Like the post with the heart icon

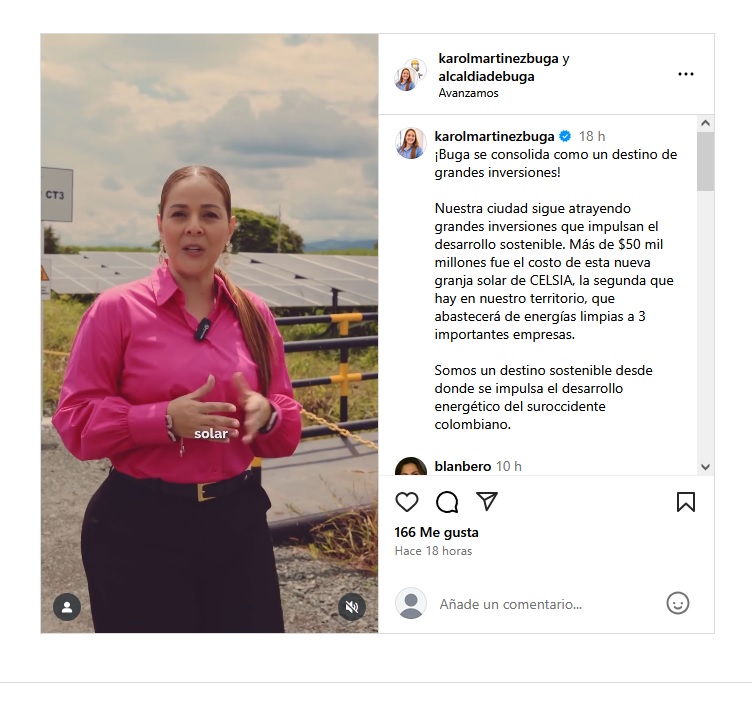(x=407, y=502)
